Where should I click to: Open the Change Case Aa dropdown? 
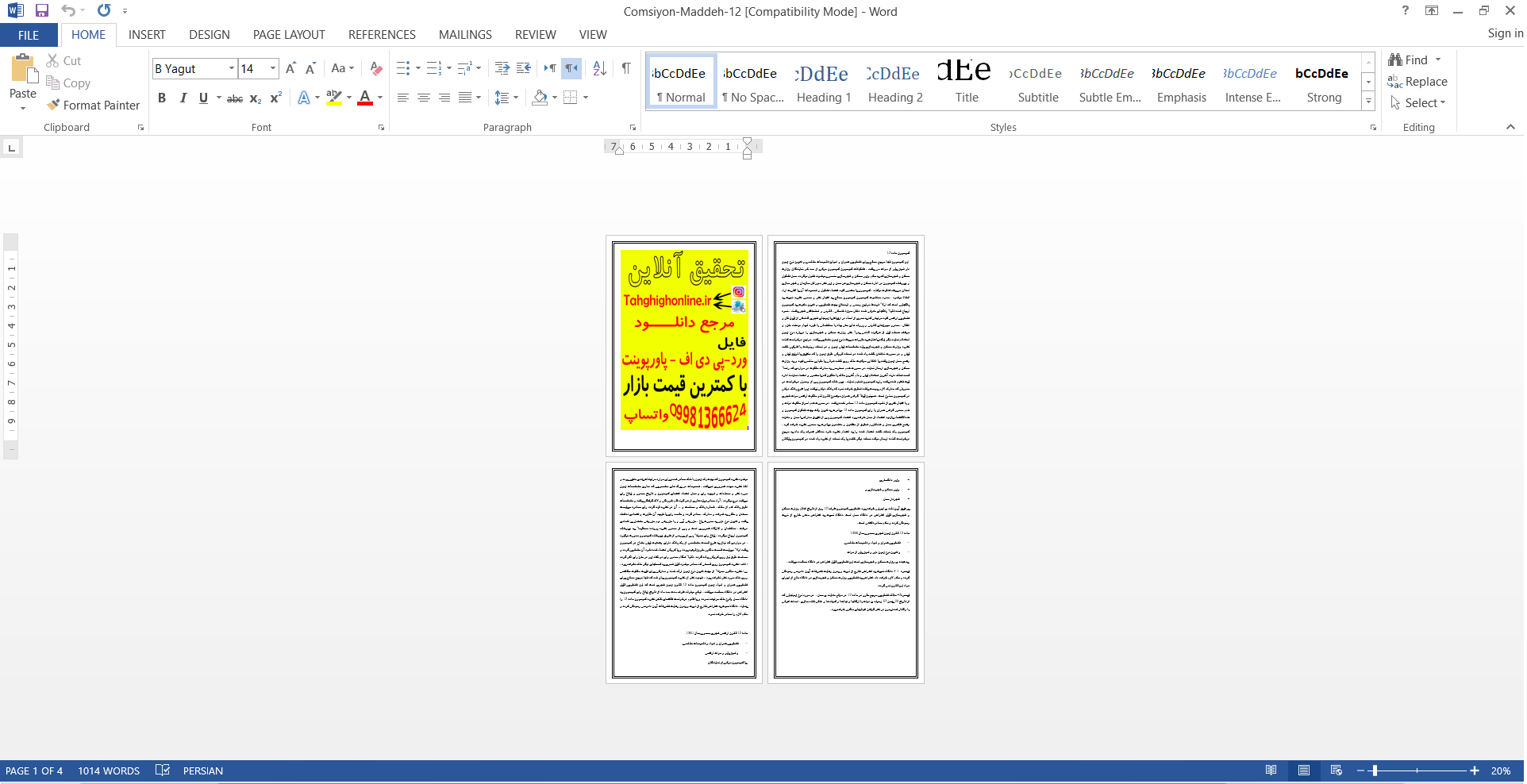(343, 68)
